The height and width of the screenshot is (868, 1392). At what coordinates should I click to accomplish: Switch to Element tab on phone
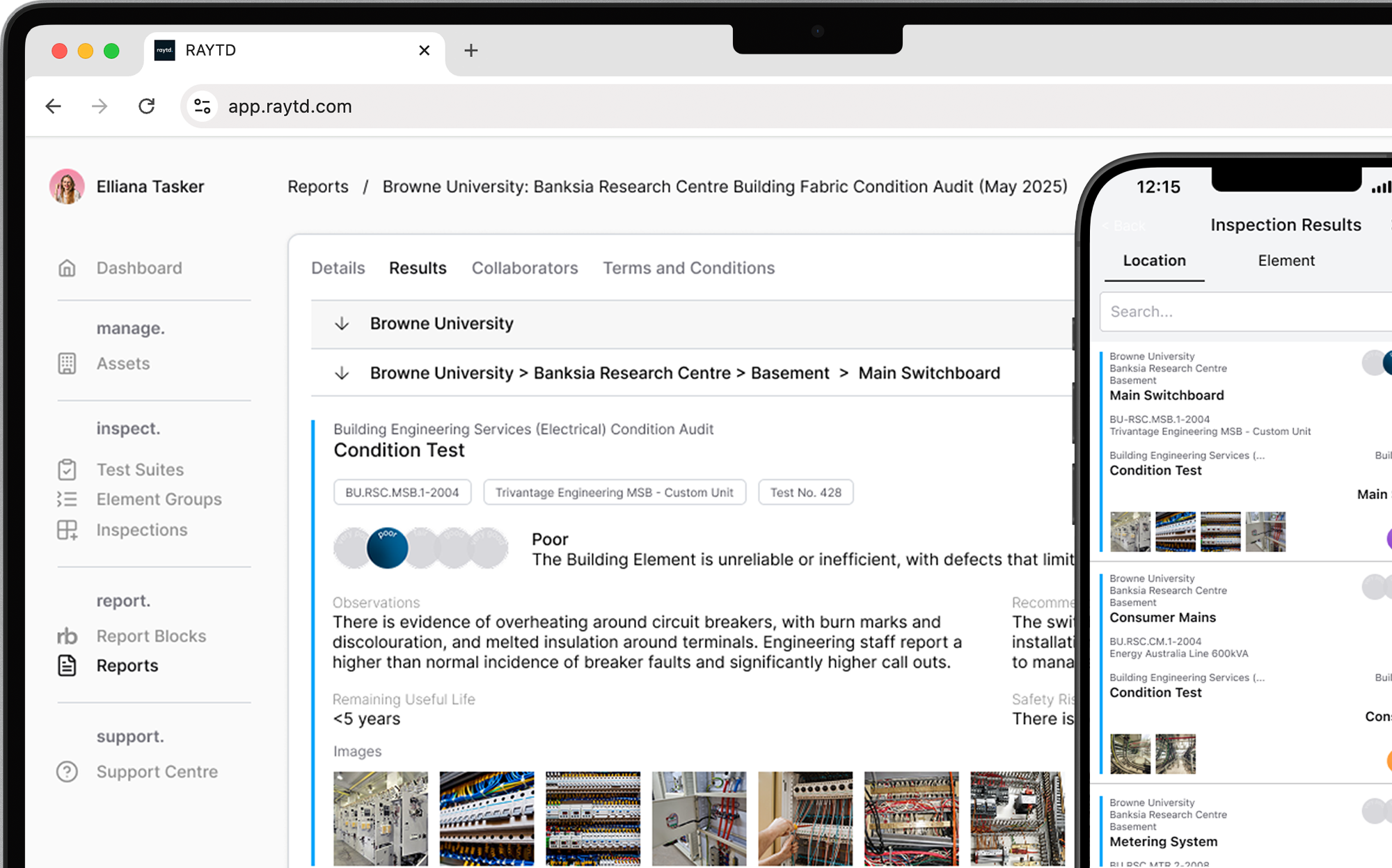coord(1286,260)
